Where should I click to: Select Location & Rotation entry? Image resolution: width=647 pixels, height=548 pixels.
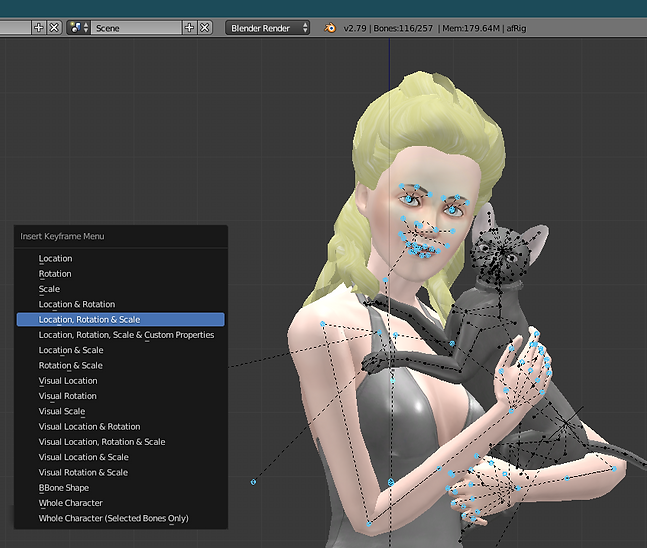120,304
